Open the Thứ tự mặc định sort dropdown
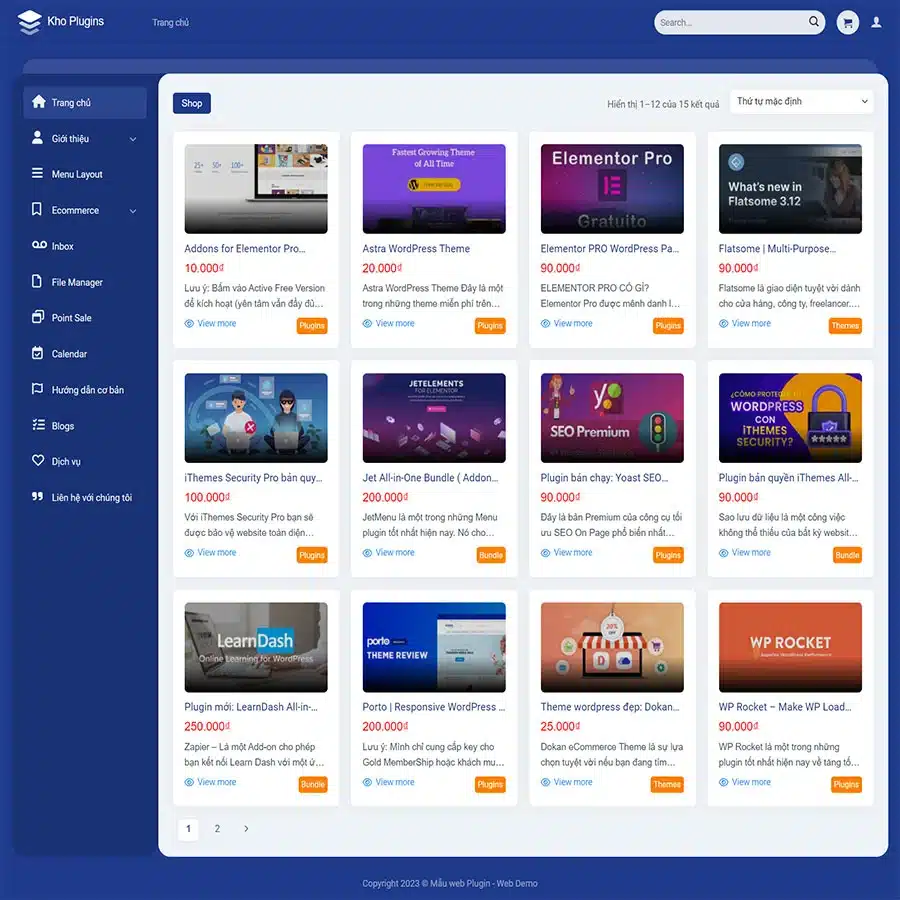900x900 pixels. [801, 101]
